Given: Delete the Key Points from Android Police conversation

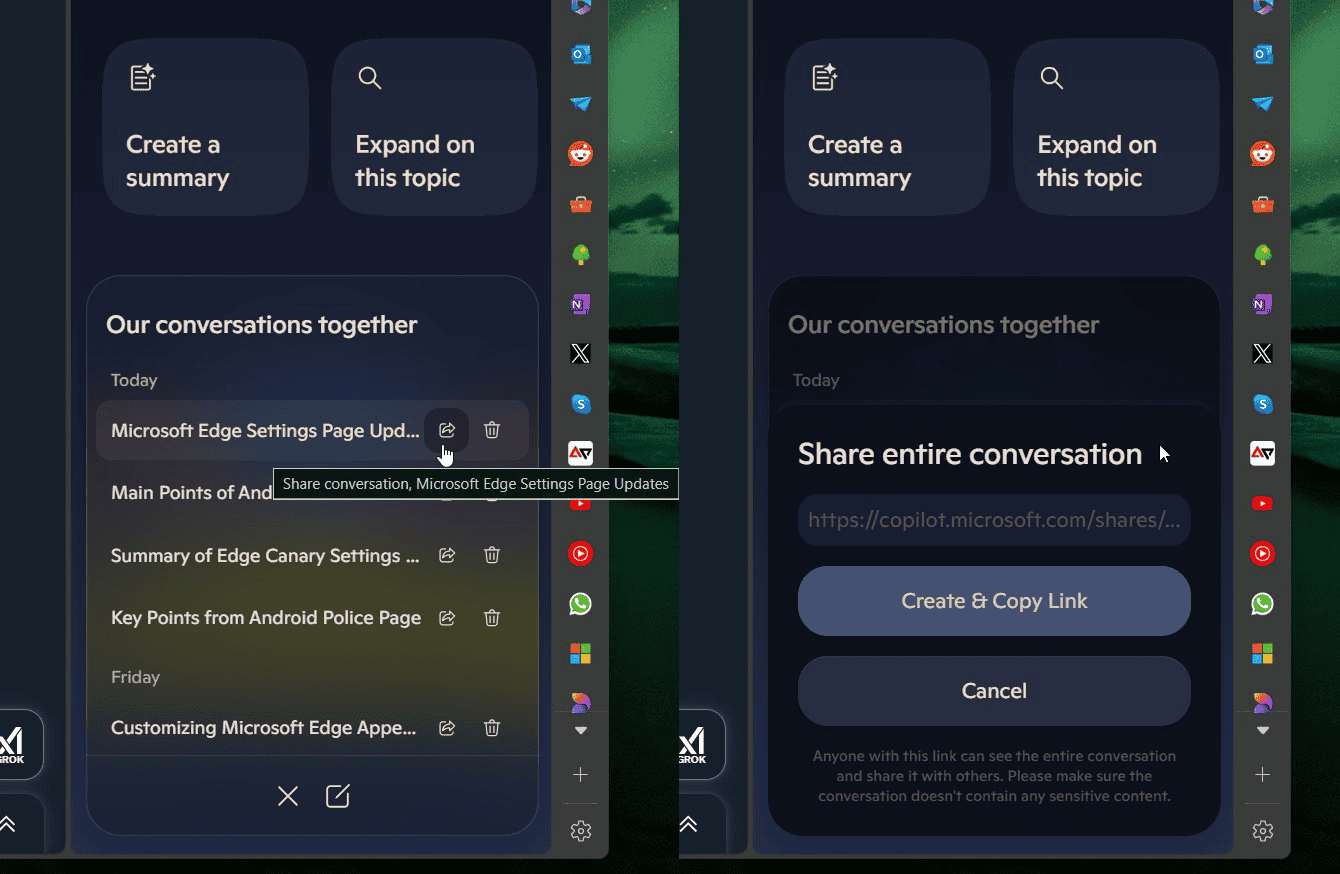Looking at the screenshot, I should coord(492,618).
